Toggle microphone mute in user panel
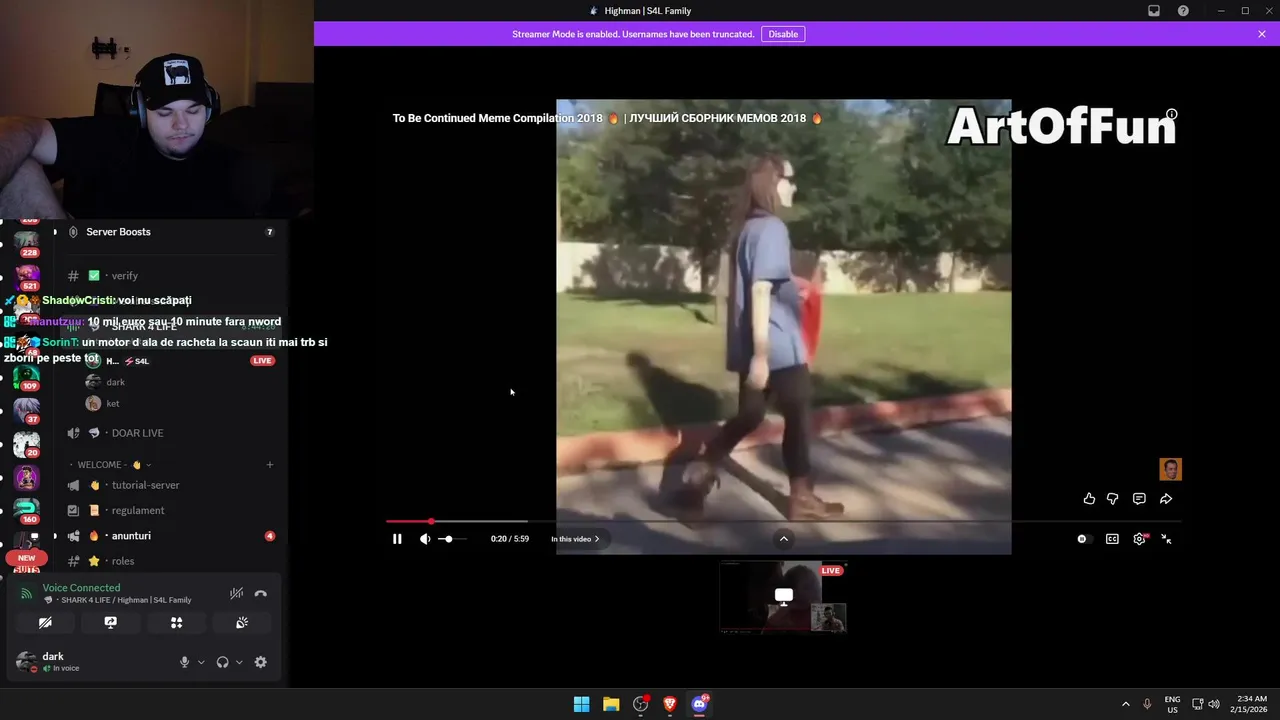The width and height of the screenshot is (1280, 720). click(x=184, y=662)
